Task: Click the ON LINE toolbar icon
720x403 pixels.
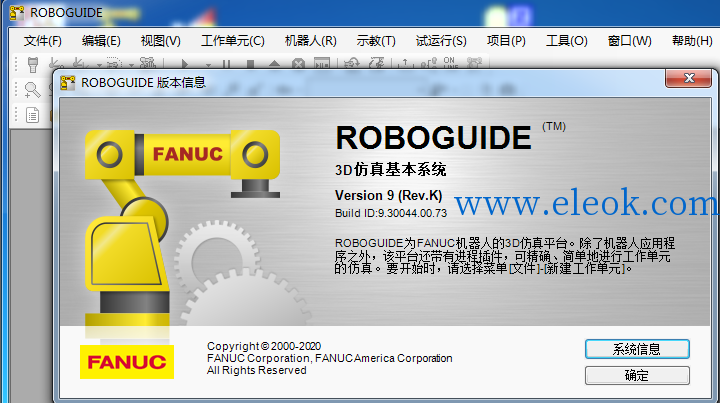Action: coord(450,63)
